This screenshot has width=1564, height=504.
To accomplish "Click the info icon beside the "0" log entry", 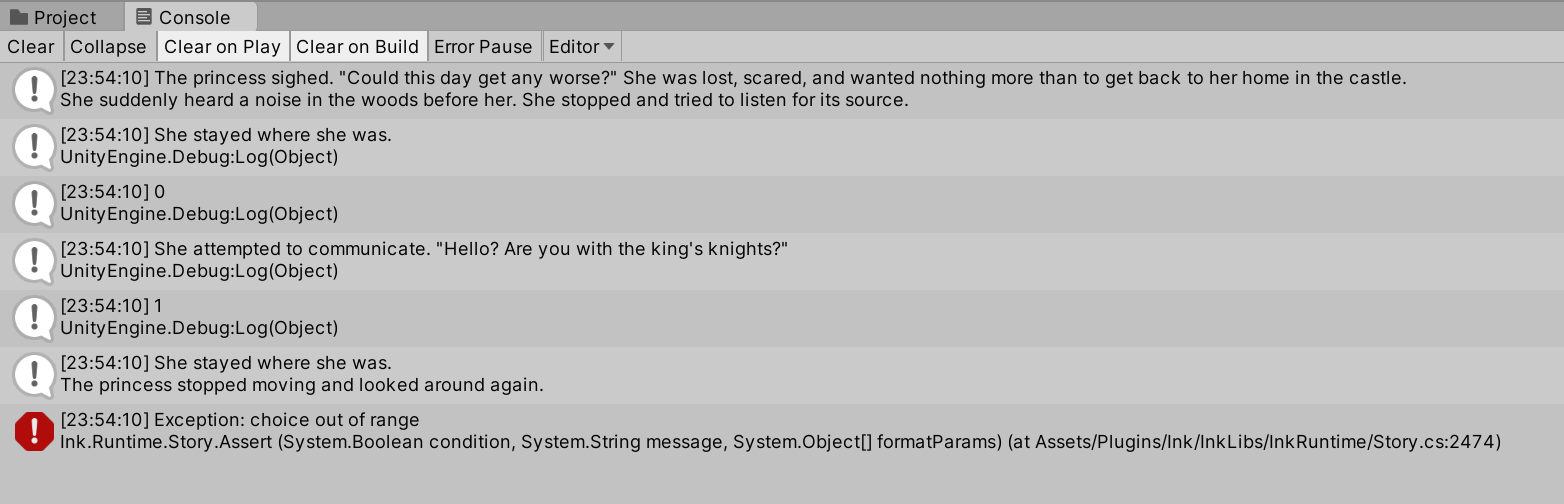I will coord(34,203).
